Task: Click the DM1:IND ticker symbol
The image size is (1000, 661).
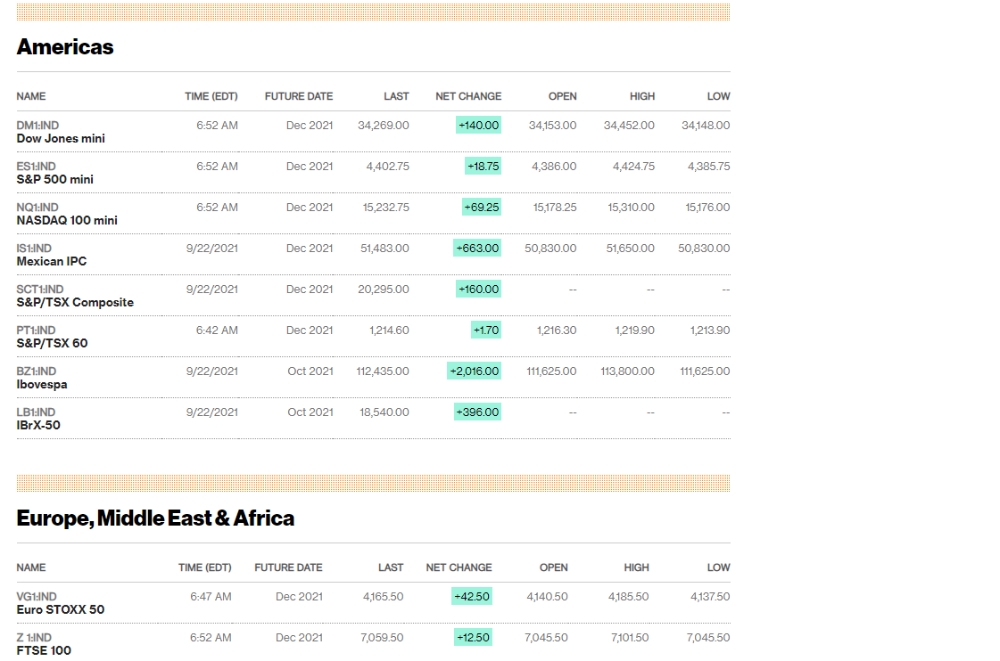Action: (x=38, y=126)
